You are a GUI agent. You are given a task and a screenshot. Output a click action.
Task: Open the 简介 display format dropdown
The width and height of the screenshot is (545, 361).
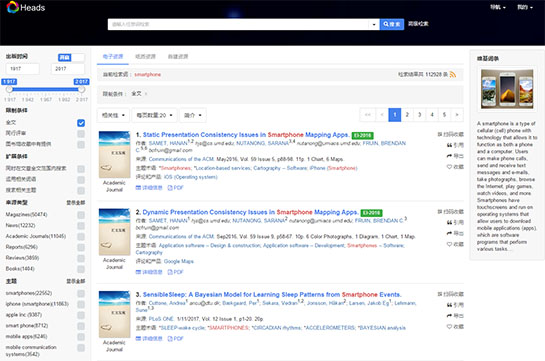(x=193, y=115)
